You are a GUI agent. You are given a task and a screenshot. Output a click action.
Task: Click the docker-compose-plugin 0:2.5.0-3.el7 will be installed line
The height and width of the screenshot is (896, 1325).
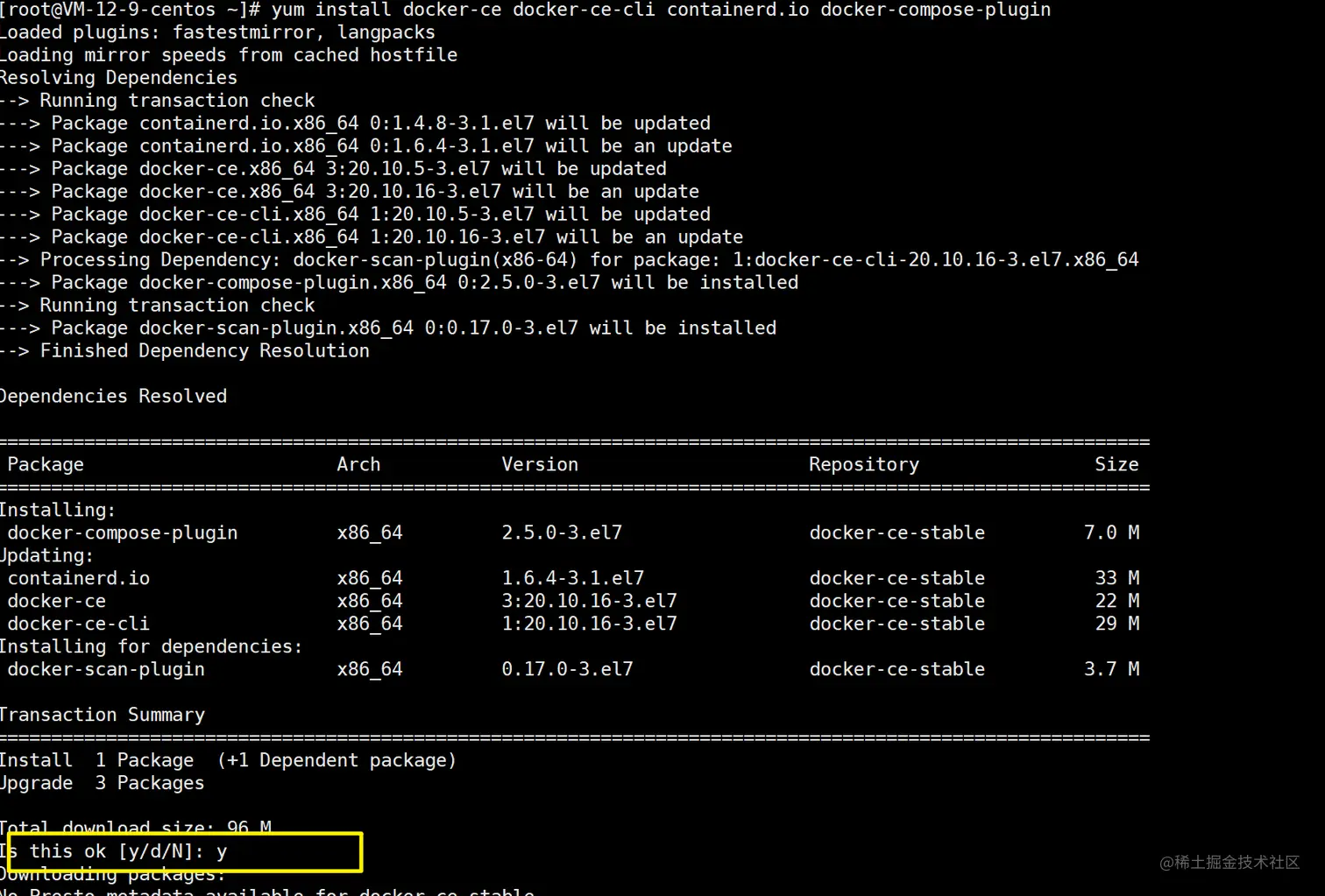tap(399, 283)
